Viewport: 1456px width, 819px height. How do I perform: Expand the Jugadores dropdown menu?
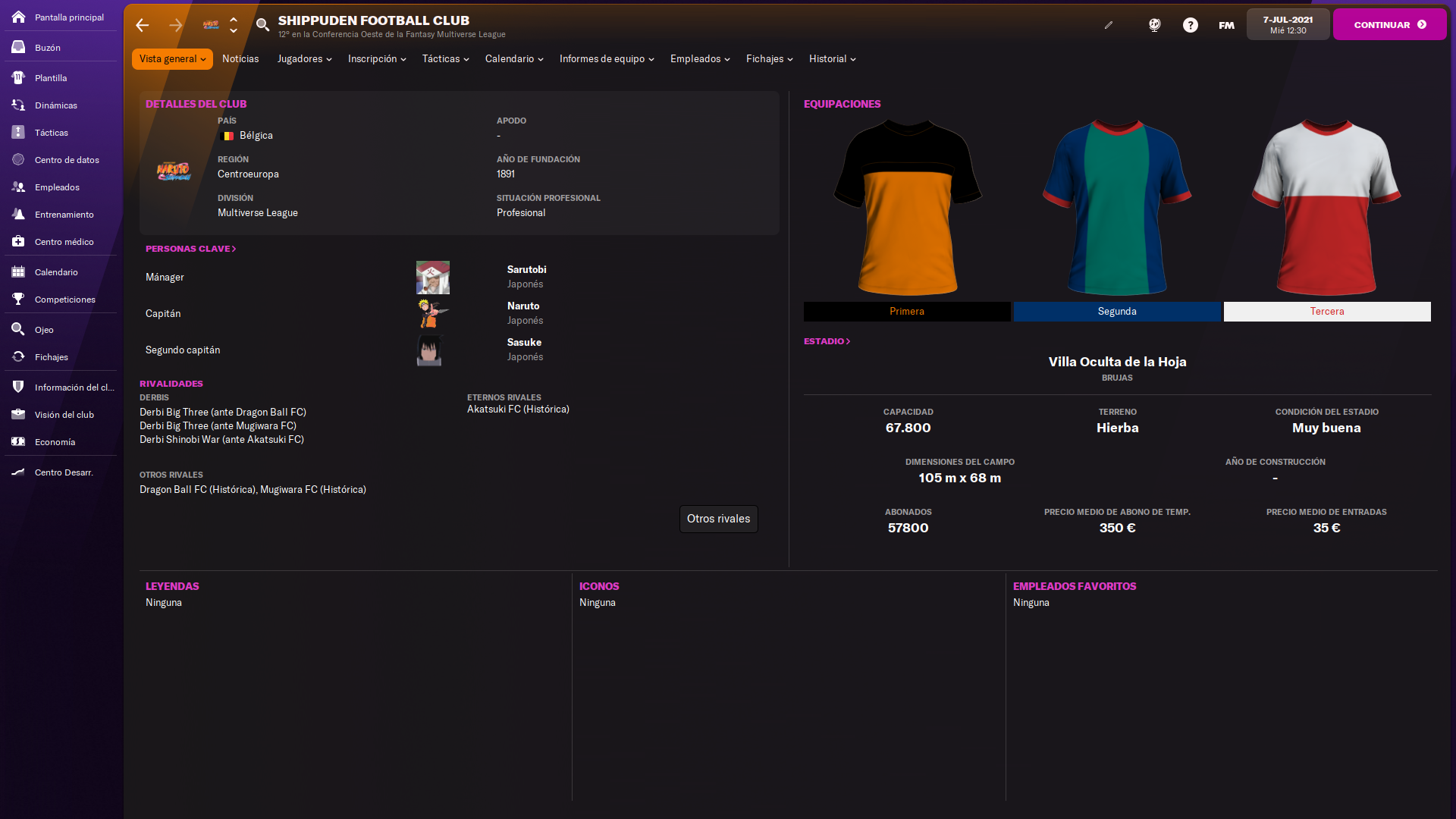(x=304, y=59)
